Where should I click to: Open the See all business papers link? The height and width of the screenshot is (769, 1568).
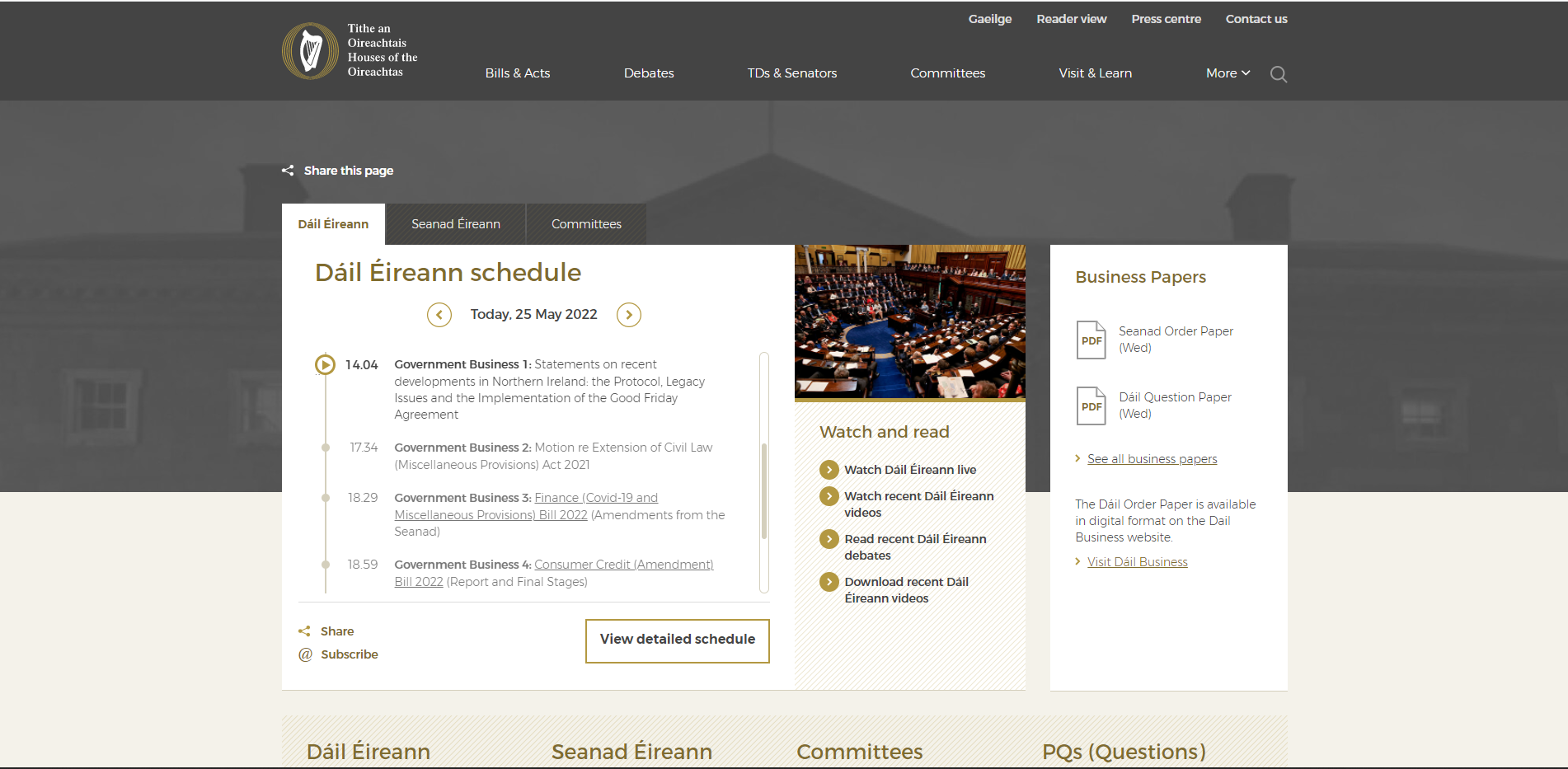pyautogui.click(x=1152, y=459)
